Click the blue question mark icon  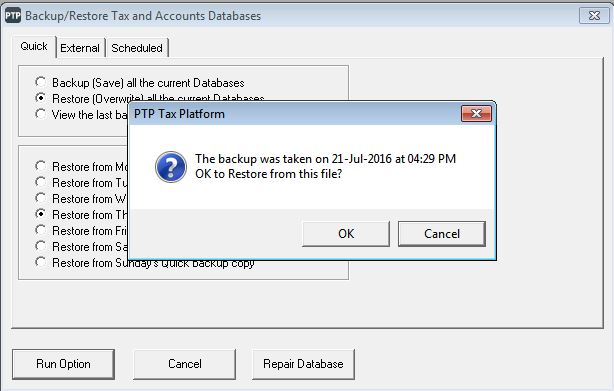tap(171, 167)
